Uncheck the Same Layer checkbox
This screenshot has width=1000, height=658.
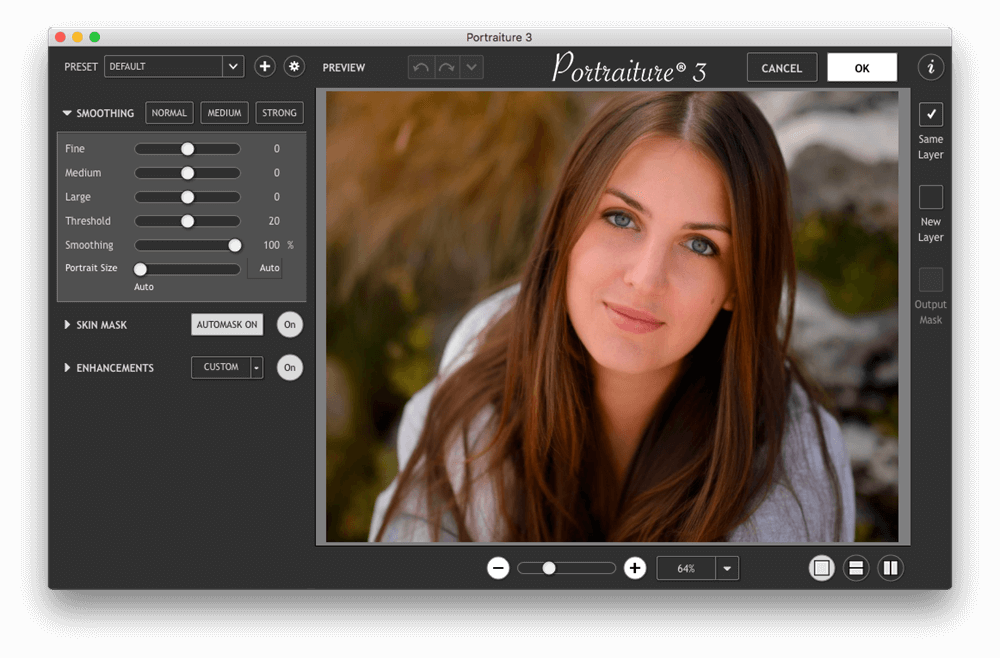coord(931,114)
